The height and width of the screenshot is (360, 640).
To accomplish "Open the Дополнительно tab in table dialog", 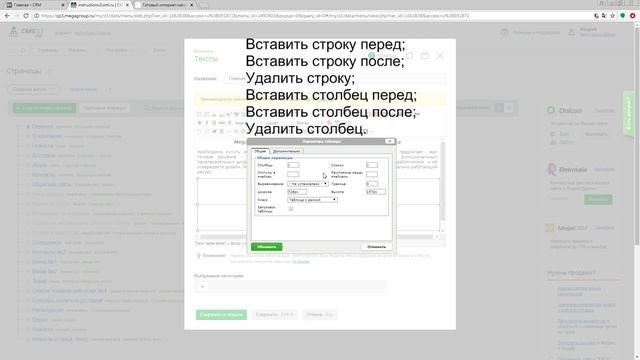I will point(287,151).
